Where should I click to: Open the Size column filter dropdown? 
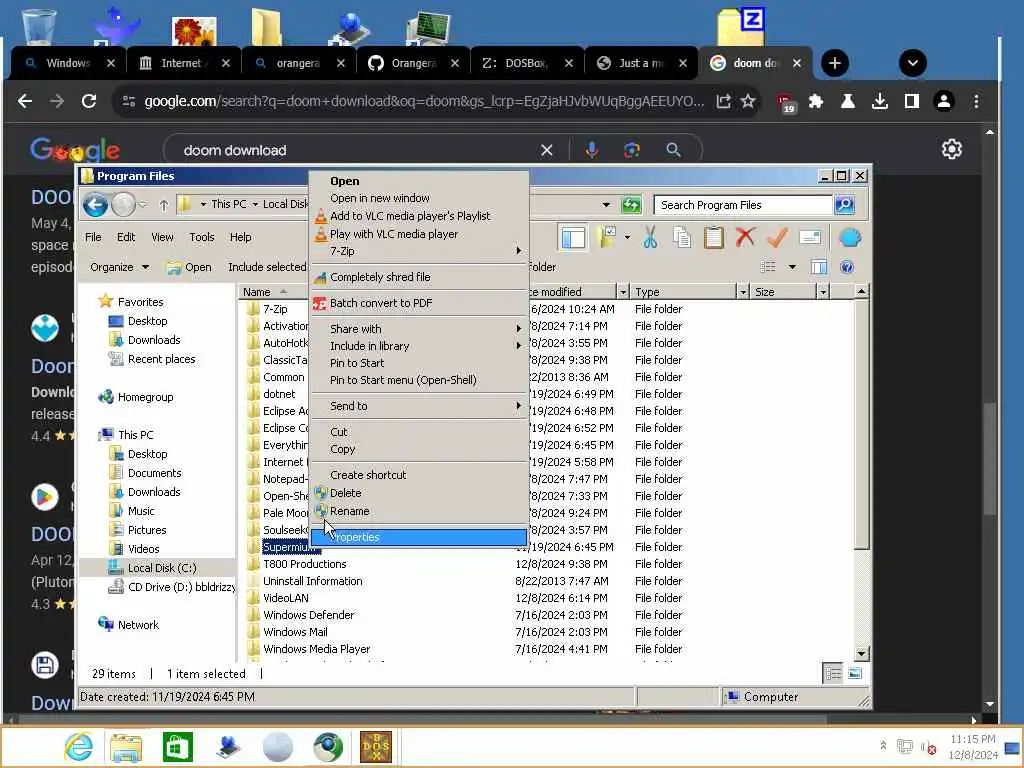[x=823, y=292]
